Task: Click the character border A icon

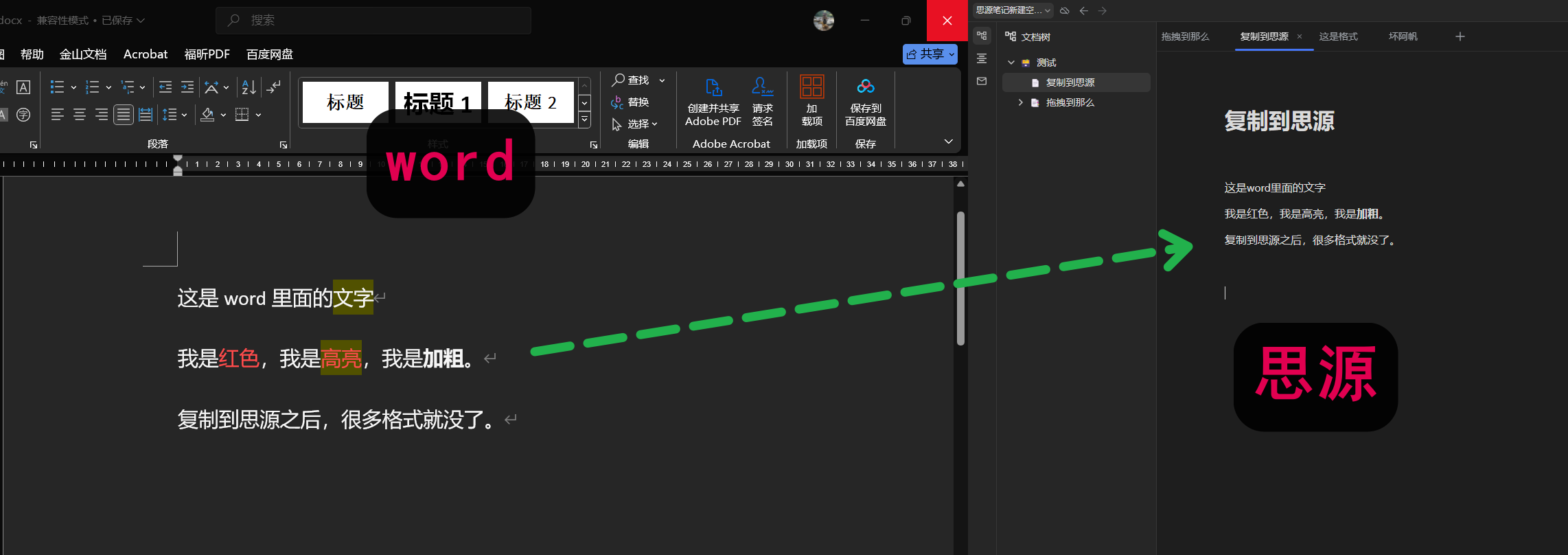Action: [x=23, y=87]
